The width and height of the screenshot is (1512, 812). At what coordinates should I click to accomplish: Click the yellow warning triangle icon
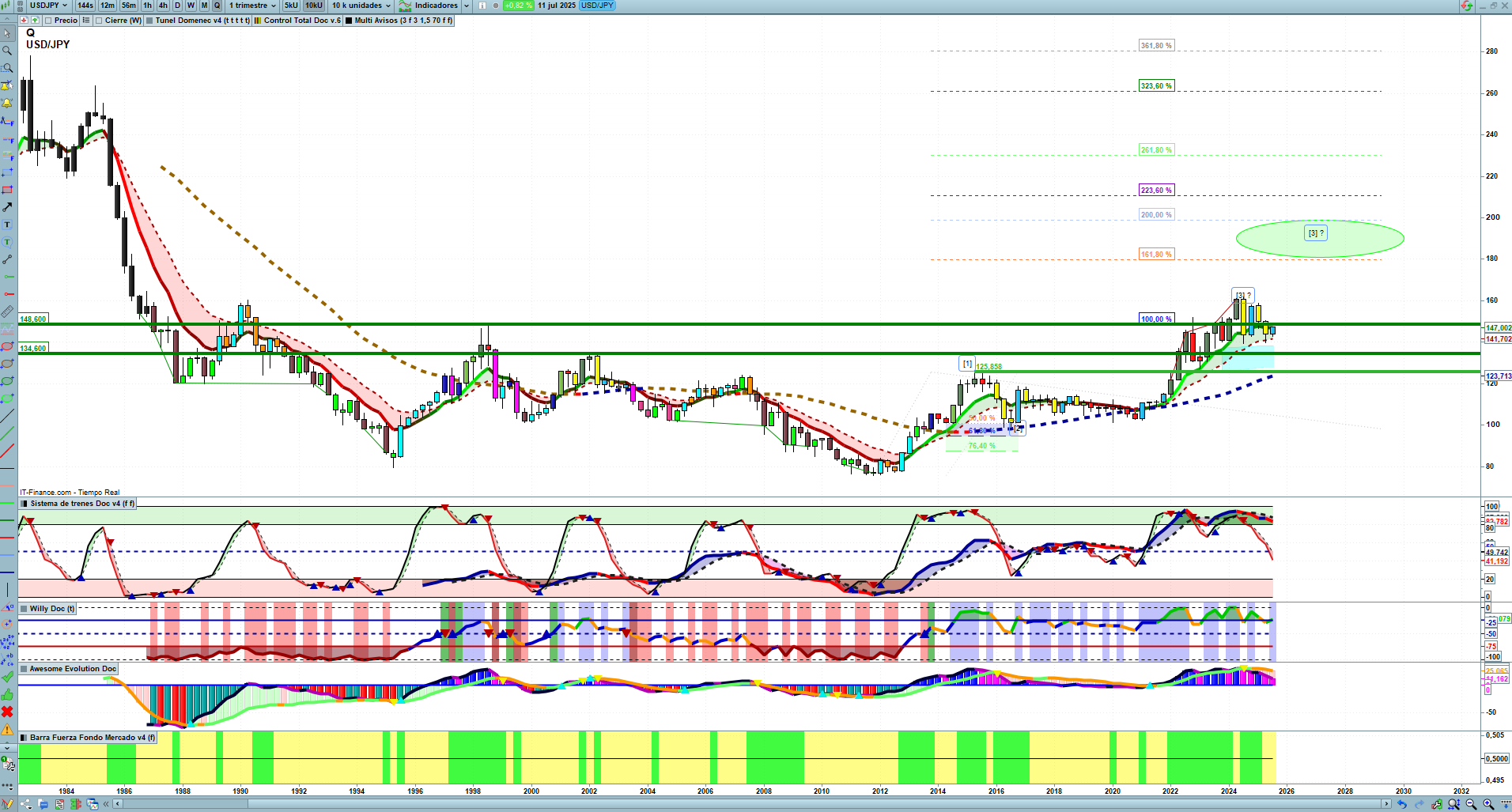(x=7, y=730)
